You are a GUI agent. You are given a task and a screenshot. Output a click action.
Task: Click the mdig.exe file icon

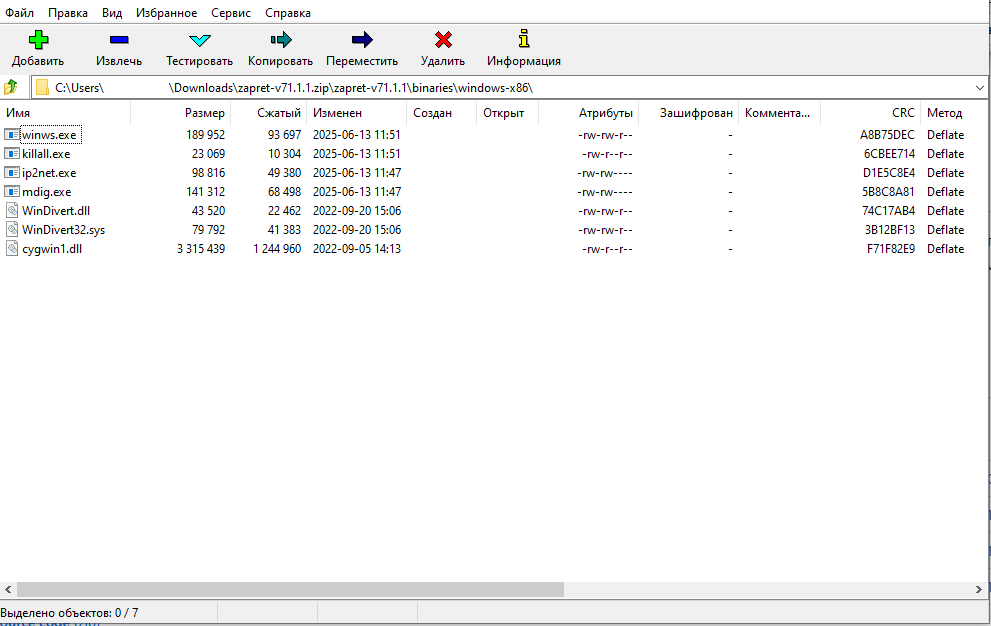(x=11, y=192)
